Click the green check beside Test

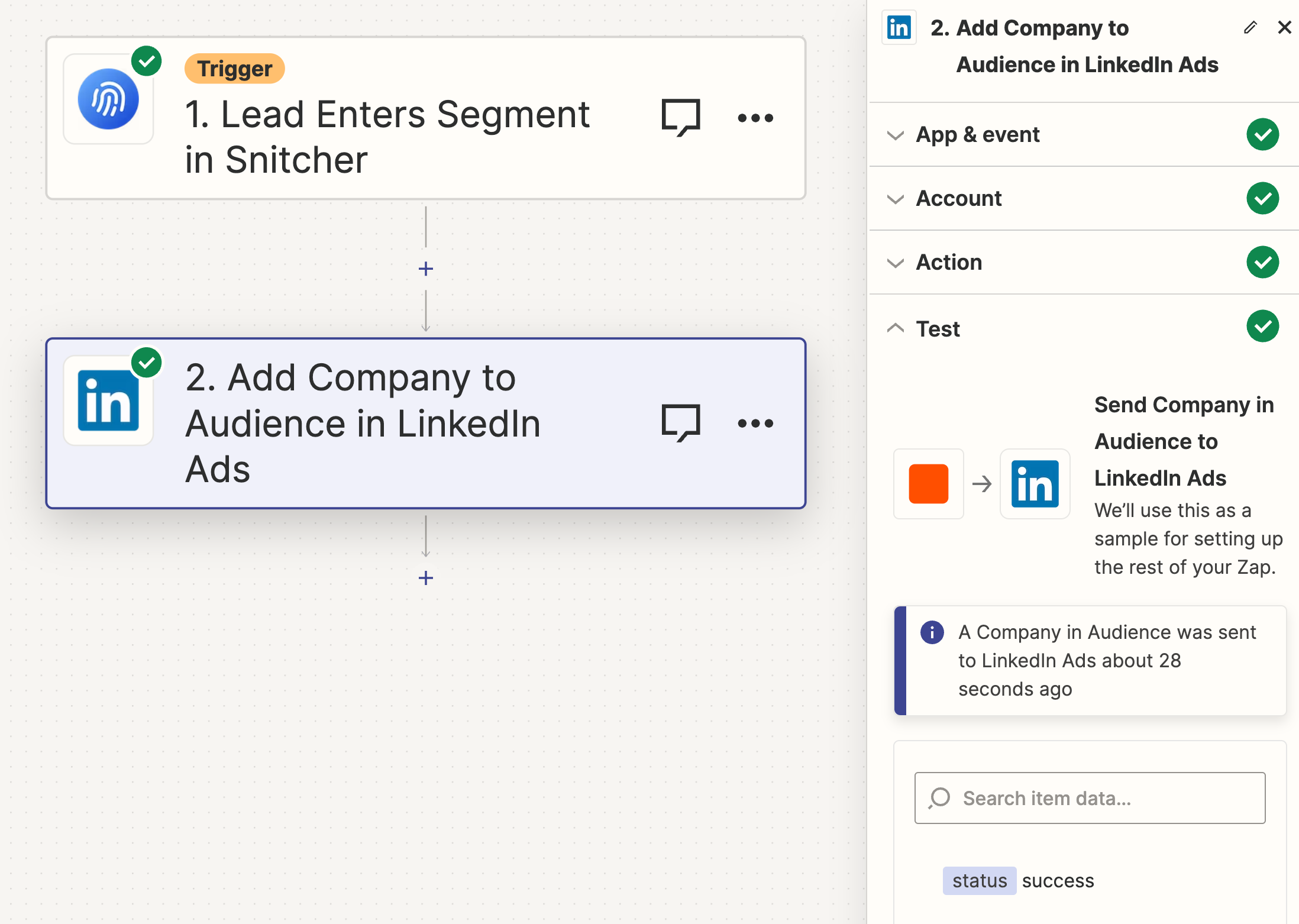[x=1263, y=326]
